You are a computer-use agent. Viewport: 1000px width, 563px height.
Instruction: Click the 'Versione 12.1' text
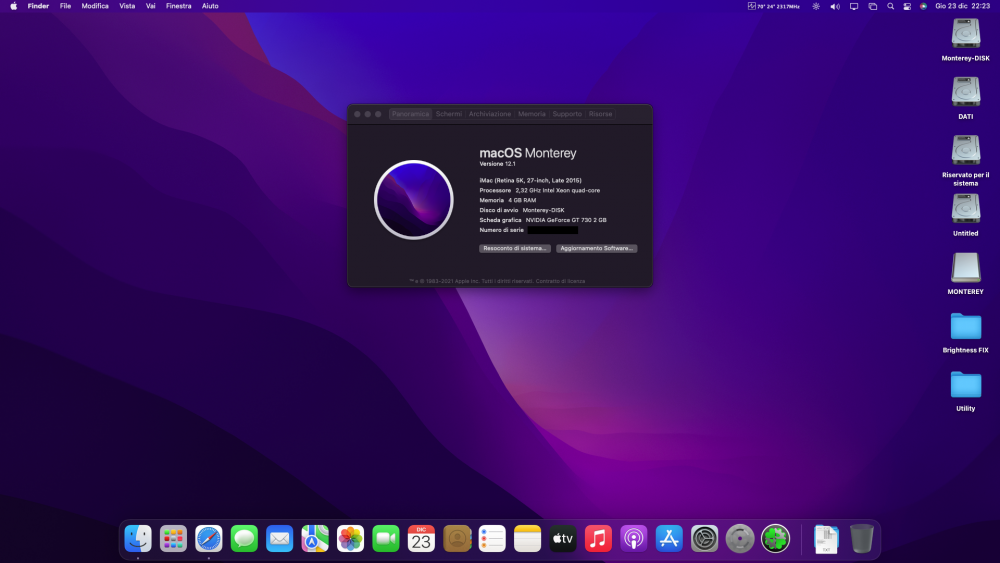[497, 164]
